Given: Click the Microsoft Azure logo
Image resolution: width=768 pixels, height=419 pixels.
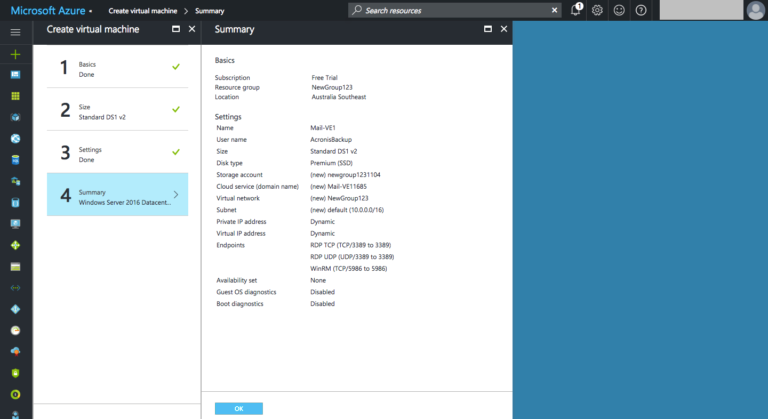Looking at the screenshot, I should [48, 10].
